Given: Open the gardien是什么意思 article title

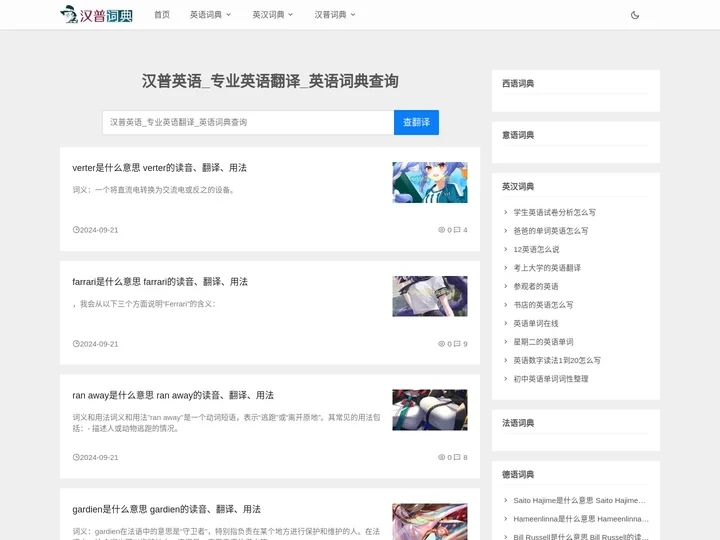Looking at the screenshot, I should pyautogui.click(x=166, y=509).
